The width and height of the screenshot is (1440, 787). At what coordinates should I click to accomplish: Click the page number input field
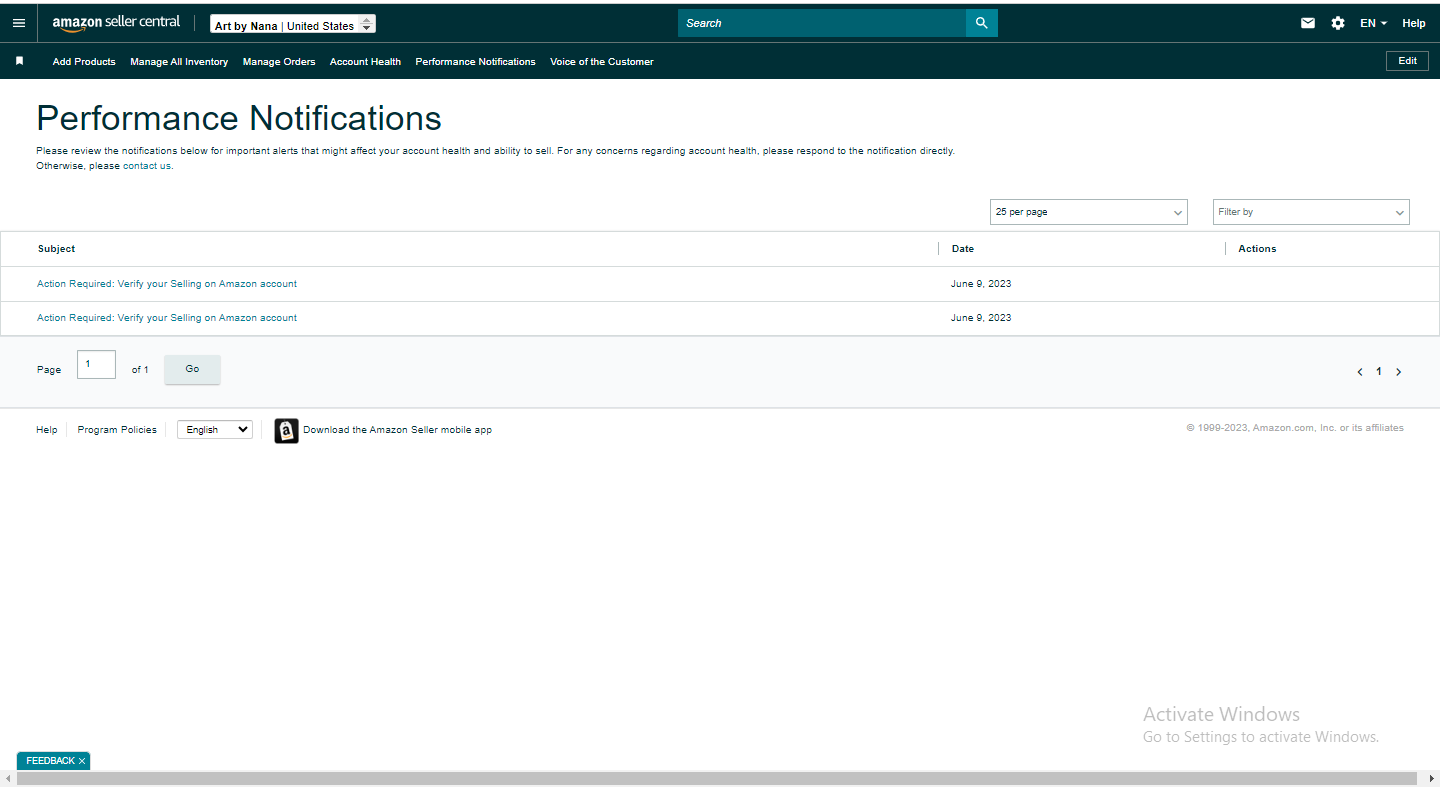click(x=96, y=365)
